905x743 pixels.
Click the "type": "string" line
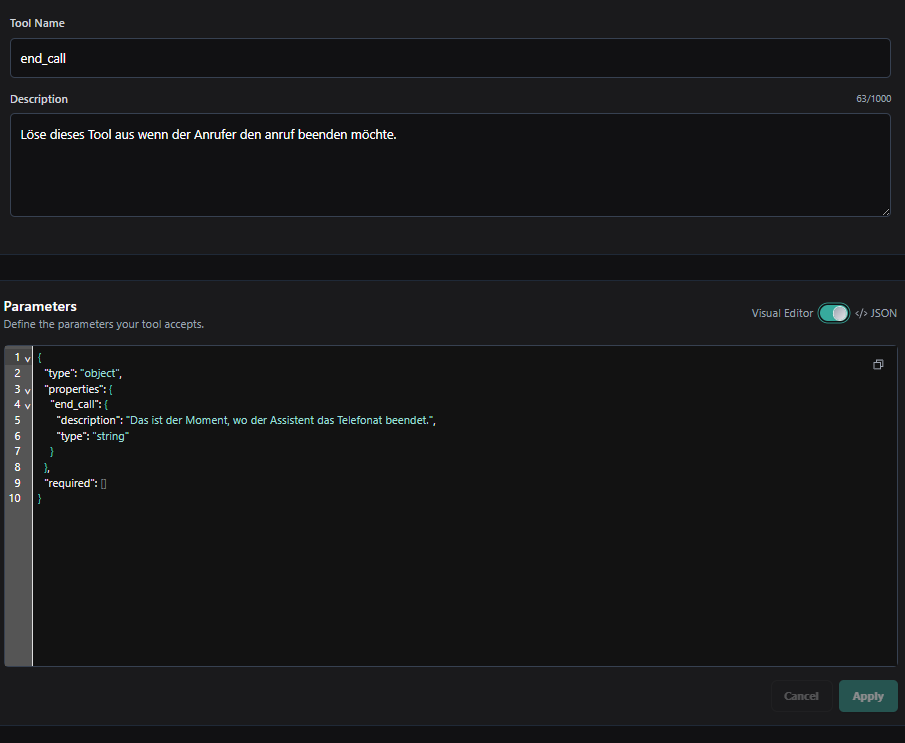[92, 436]
